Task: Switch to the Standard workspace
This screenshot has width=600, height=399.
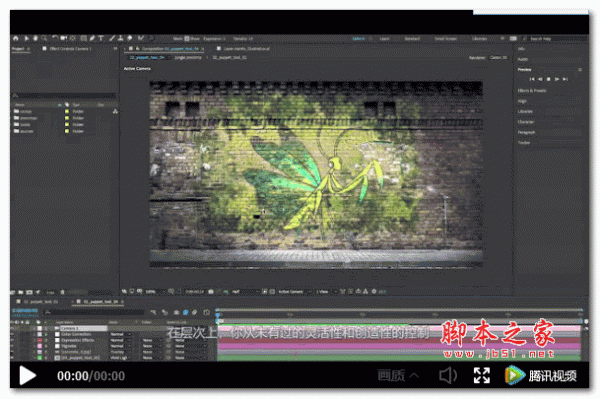Action: pos(412,39)
